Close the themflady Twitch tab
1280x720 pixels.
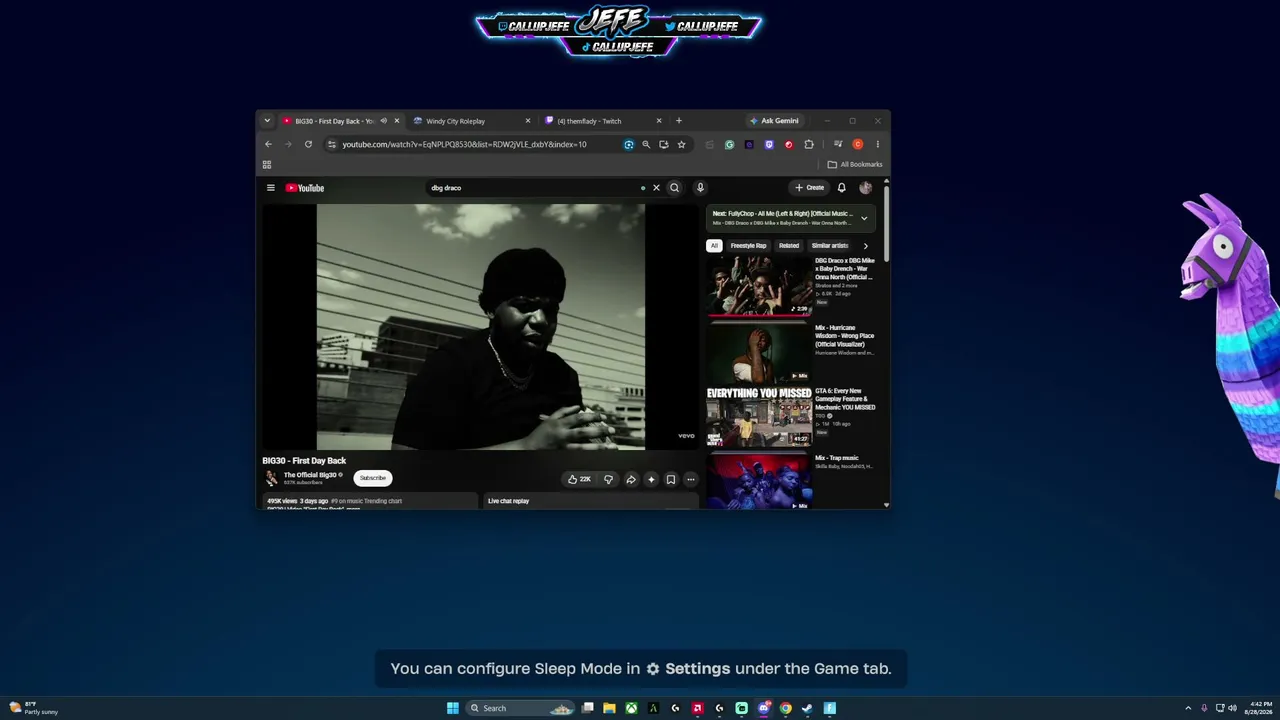tap(660, 121)
